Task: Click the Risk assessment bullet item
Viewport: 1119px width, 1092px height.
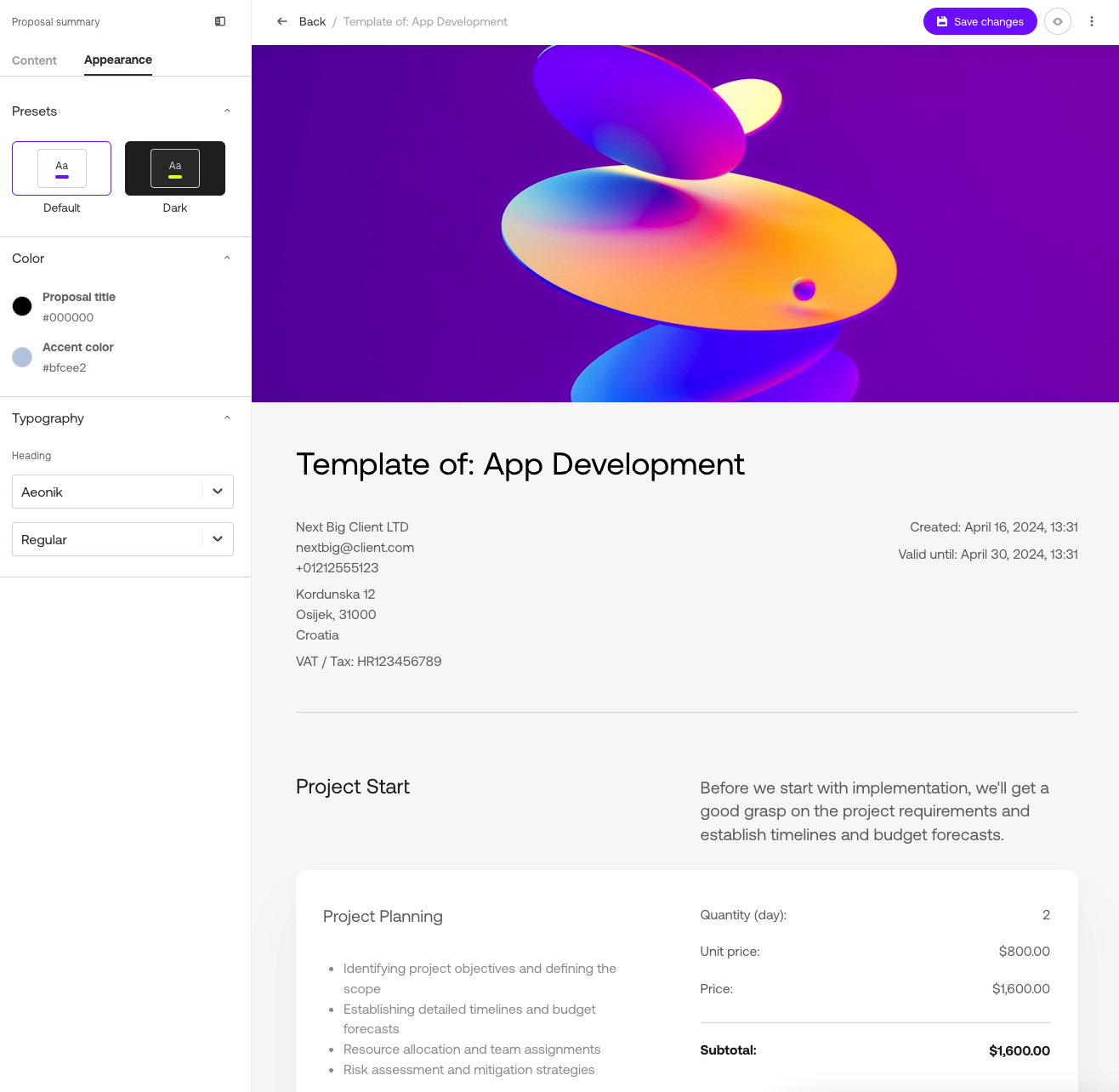Action: coord(469,1070)
